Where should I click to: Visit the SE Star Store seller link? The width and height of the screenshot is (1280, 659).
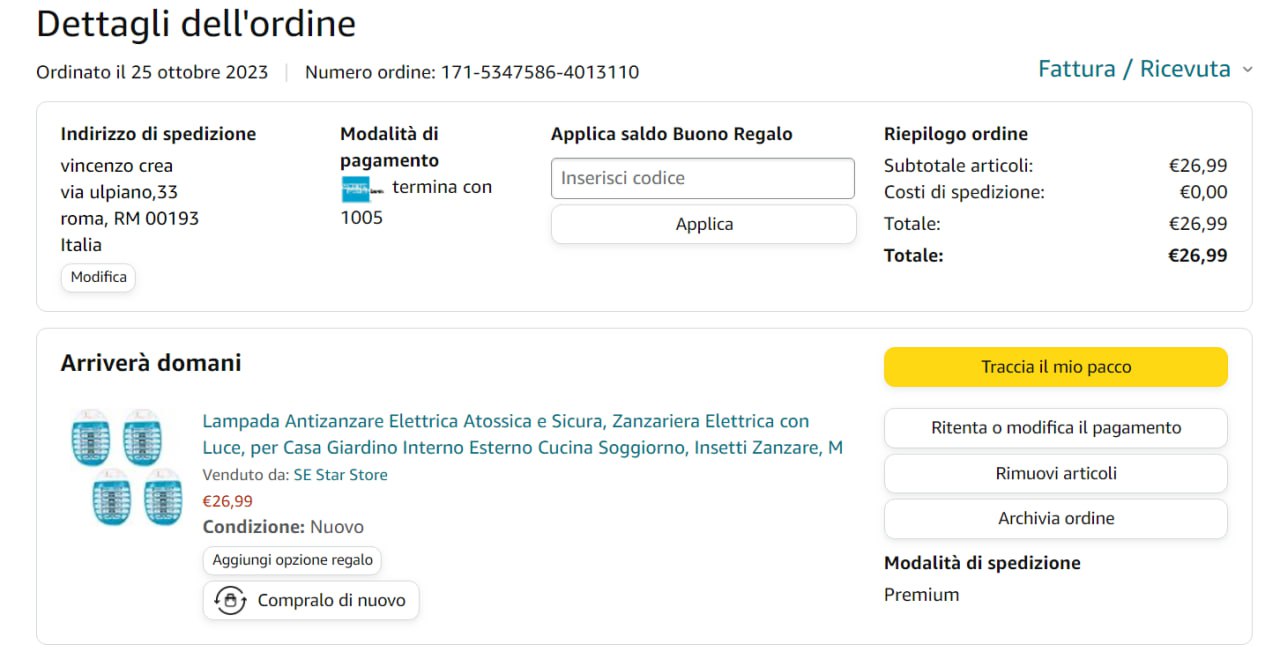(340, 475)
